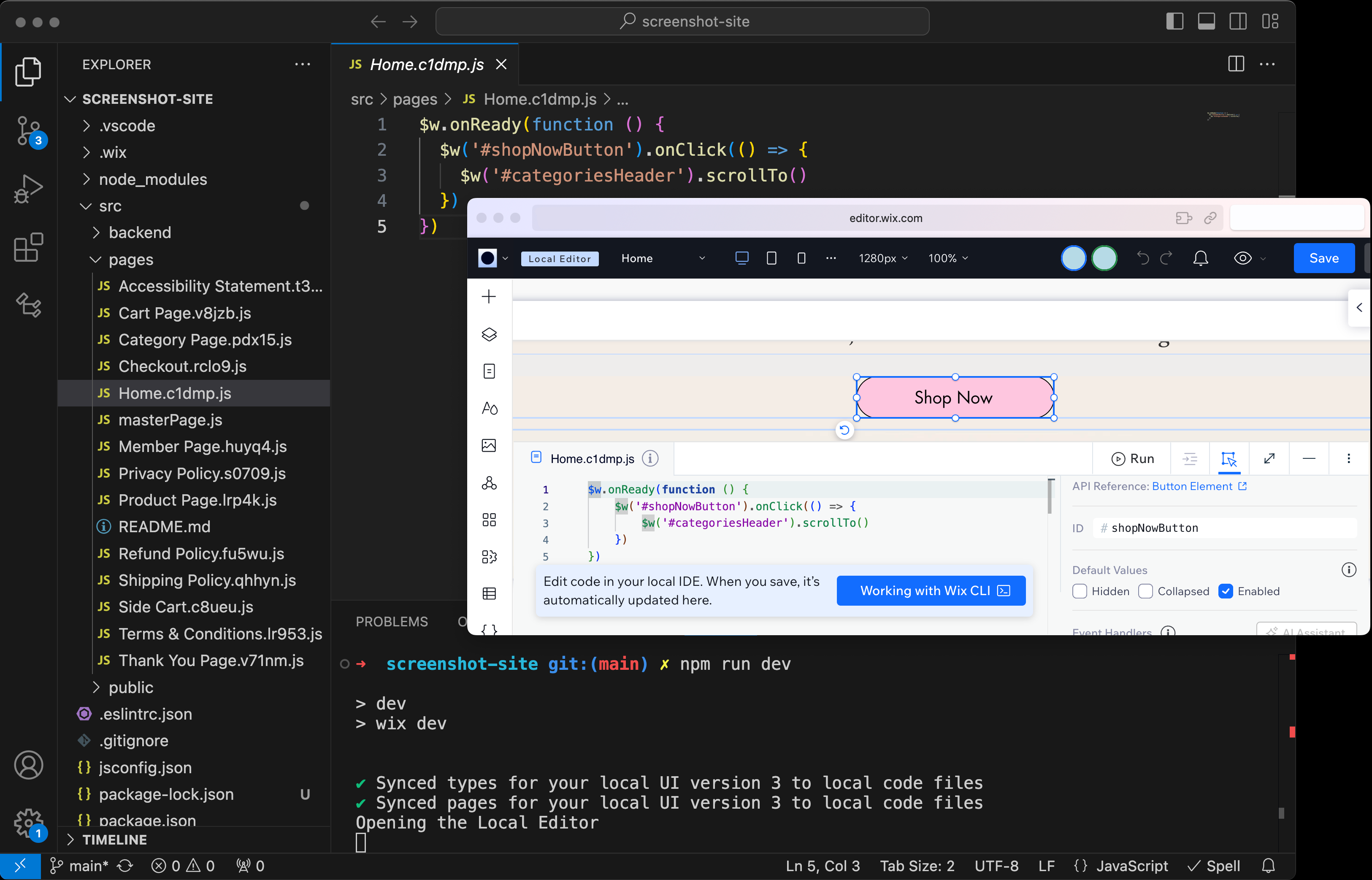The height and width of the screenshot is (880, 1372).
Task: Click the redo arrow in Wix editor
Action: 1166,258
